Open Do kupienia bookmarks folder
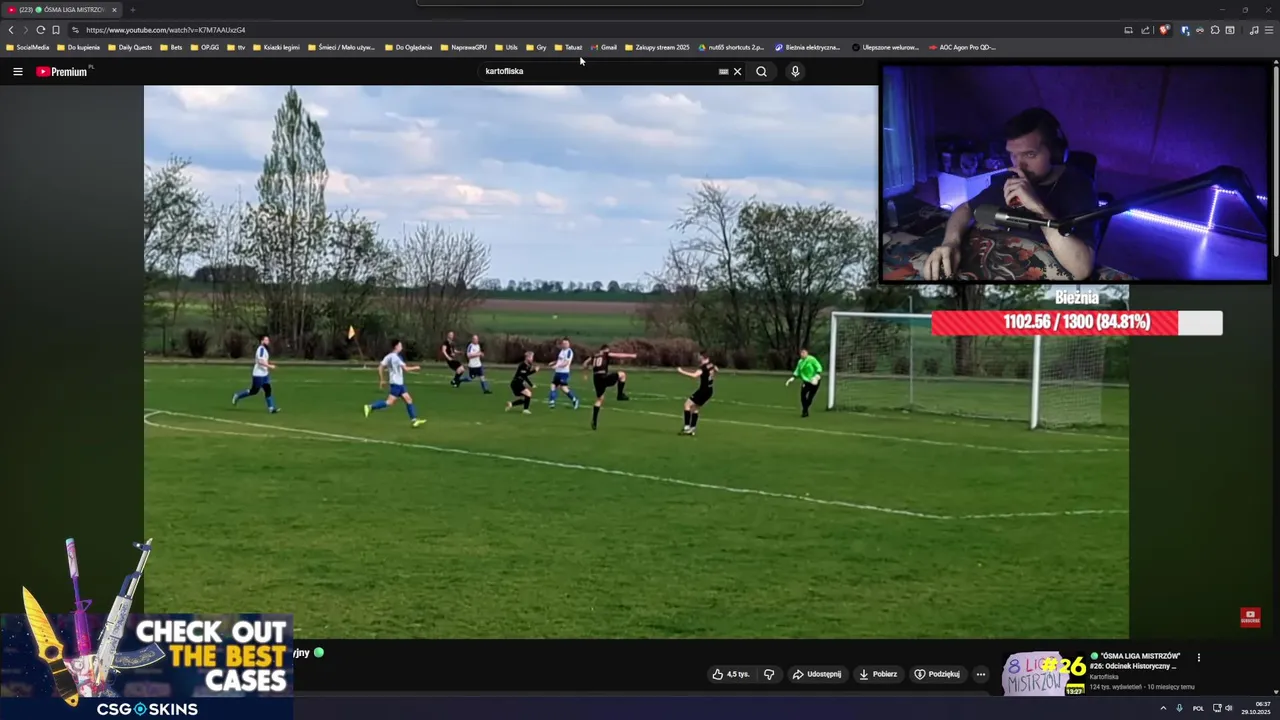Screen dimensions: 1280x720 point(78,47)
